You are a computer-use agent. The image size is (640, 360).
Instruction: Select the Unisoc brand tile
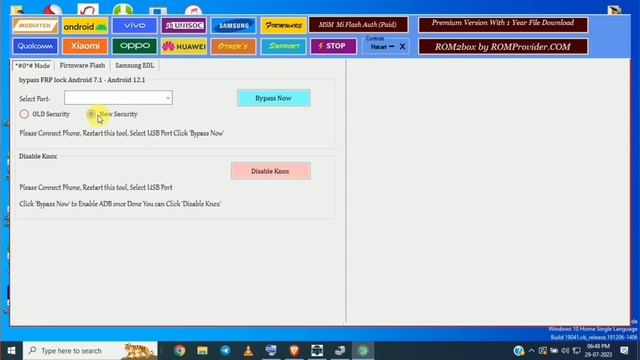coord(184,26)
